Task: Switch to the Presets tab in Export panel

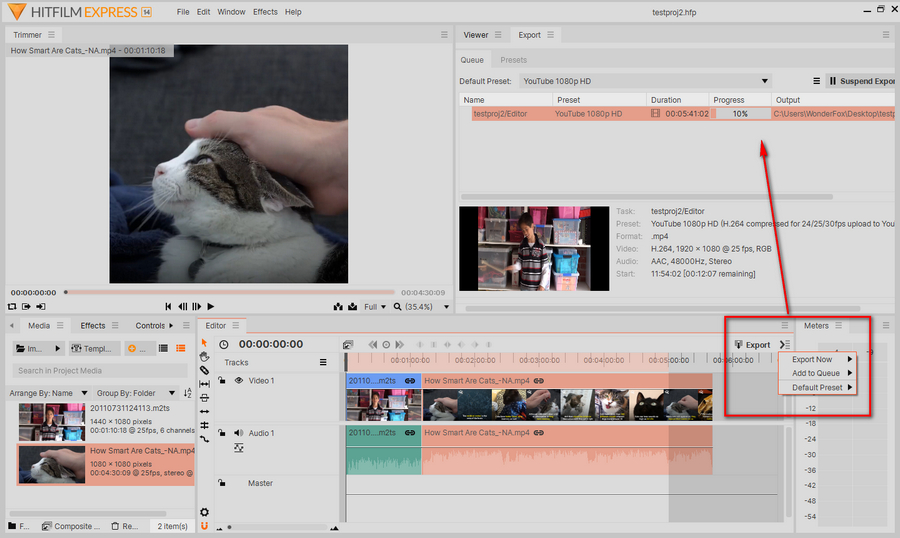Action: tap(513, 60)
